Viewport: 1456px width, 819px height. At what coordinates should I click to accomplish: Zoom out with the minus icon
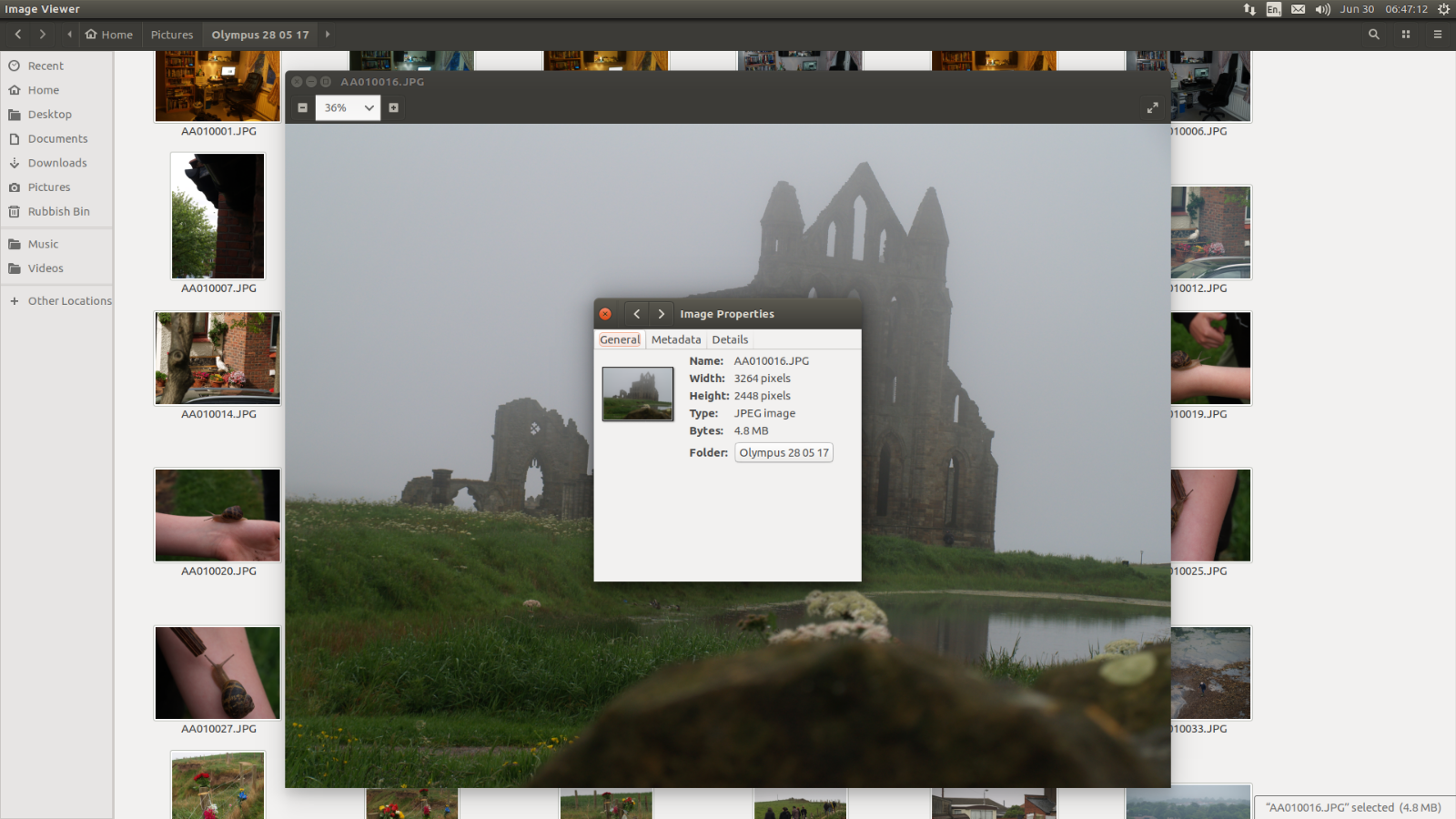(302, 107)
